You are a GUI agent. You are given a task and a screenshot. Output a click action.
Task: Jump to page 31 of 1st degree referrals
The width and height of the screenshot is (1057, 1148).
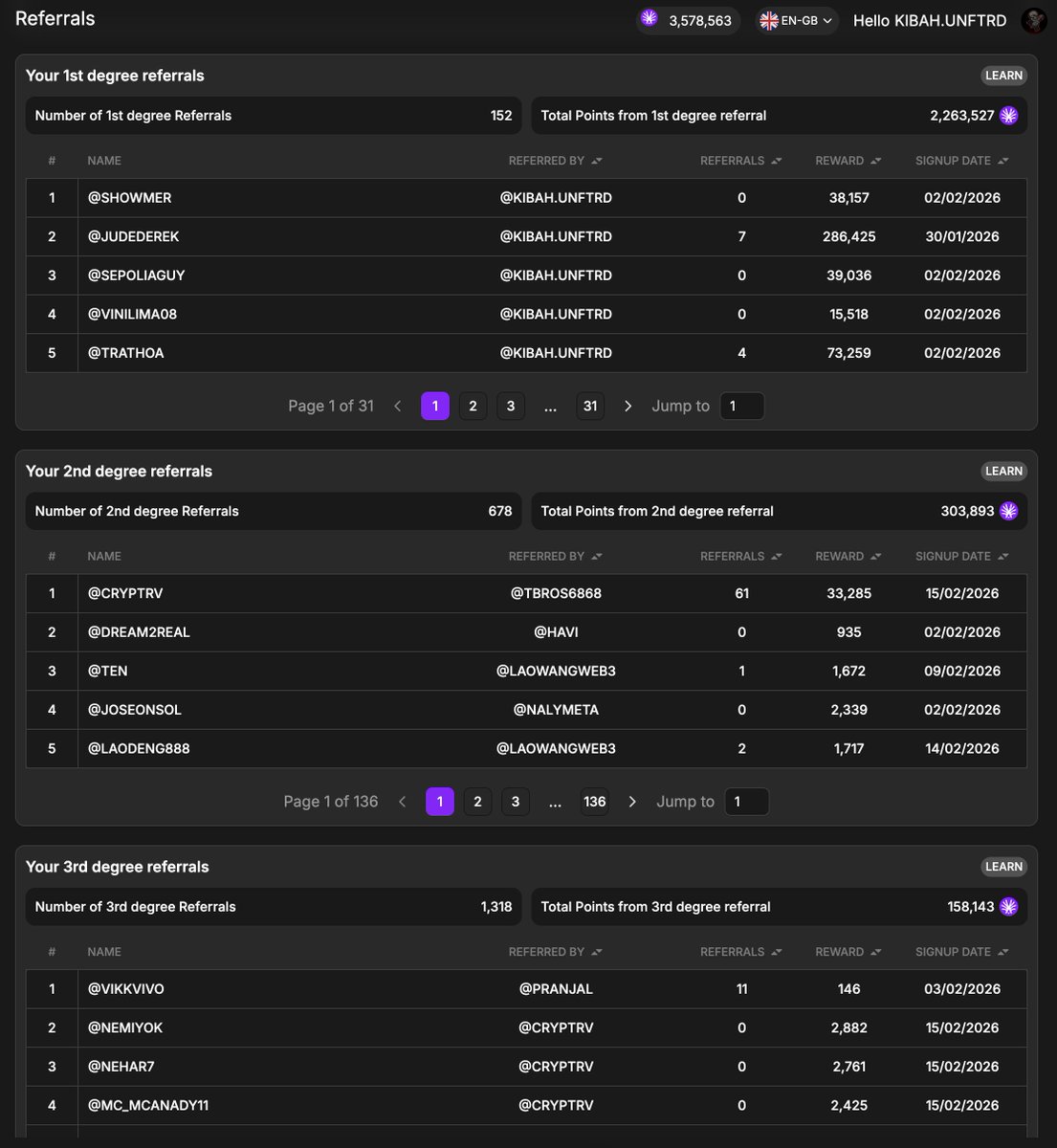590,406
